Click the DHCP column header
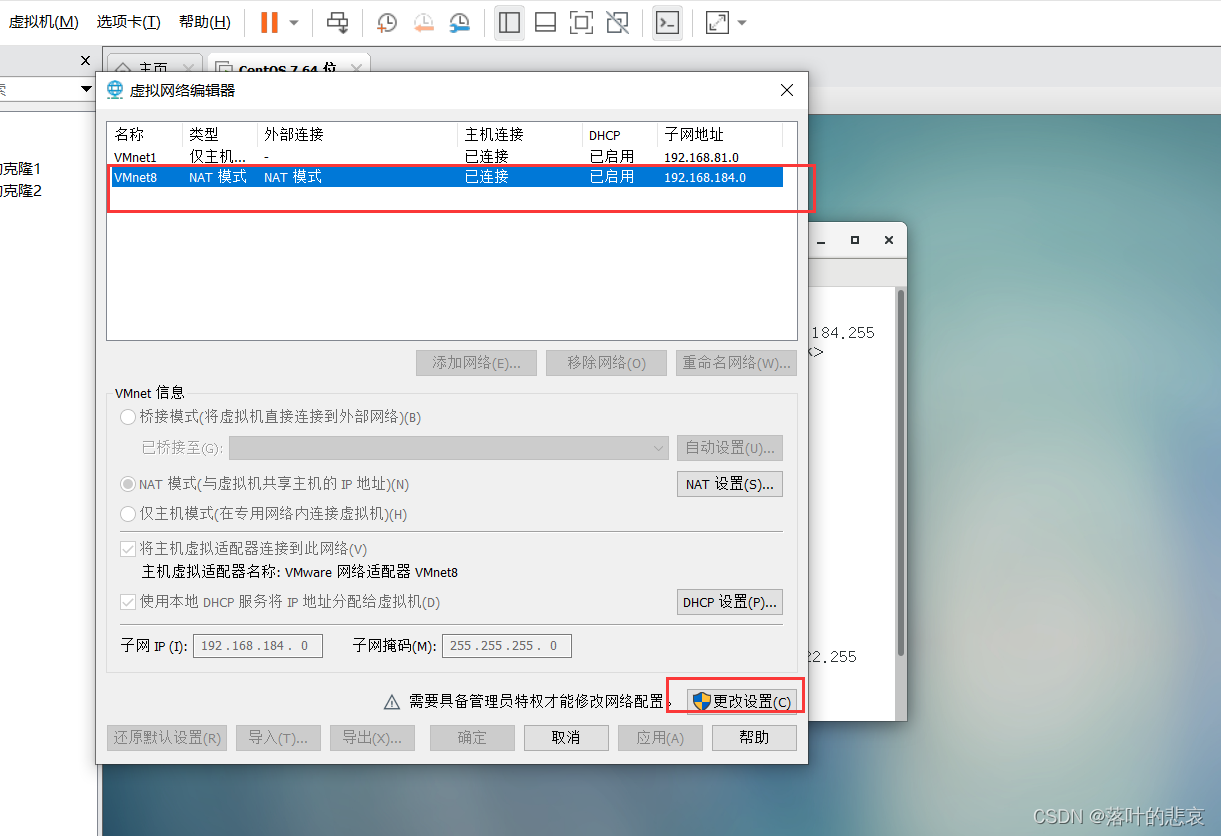The image size is (1221, 836). click(x=620, y=134)
